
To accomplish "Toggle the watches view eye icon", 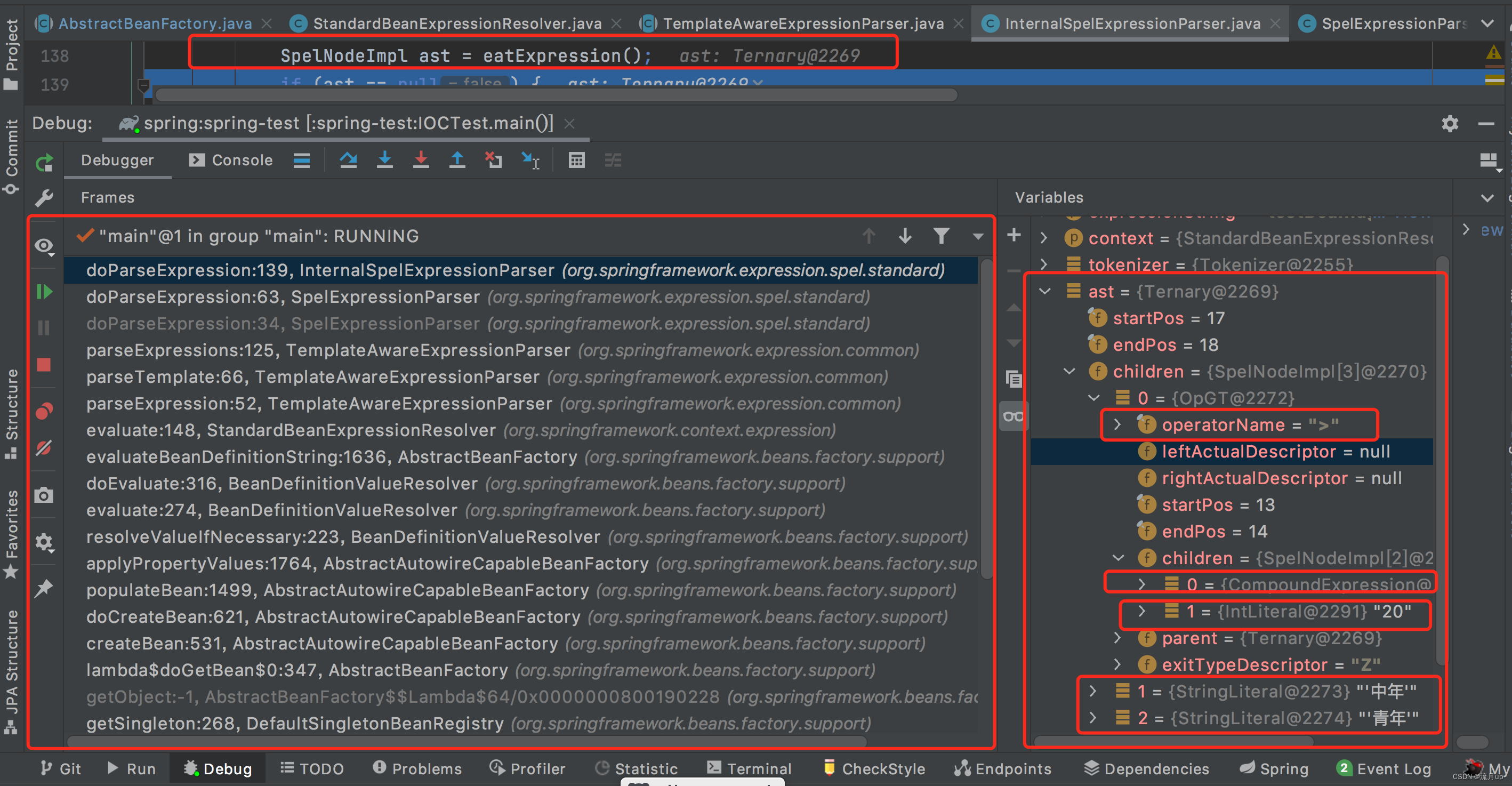I will coord(45,246).
